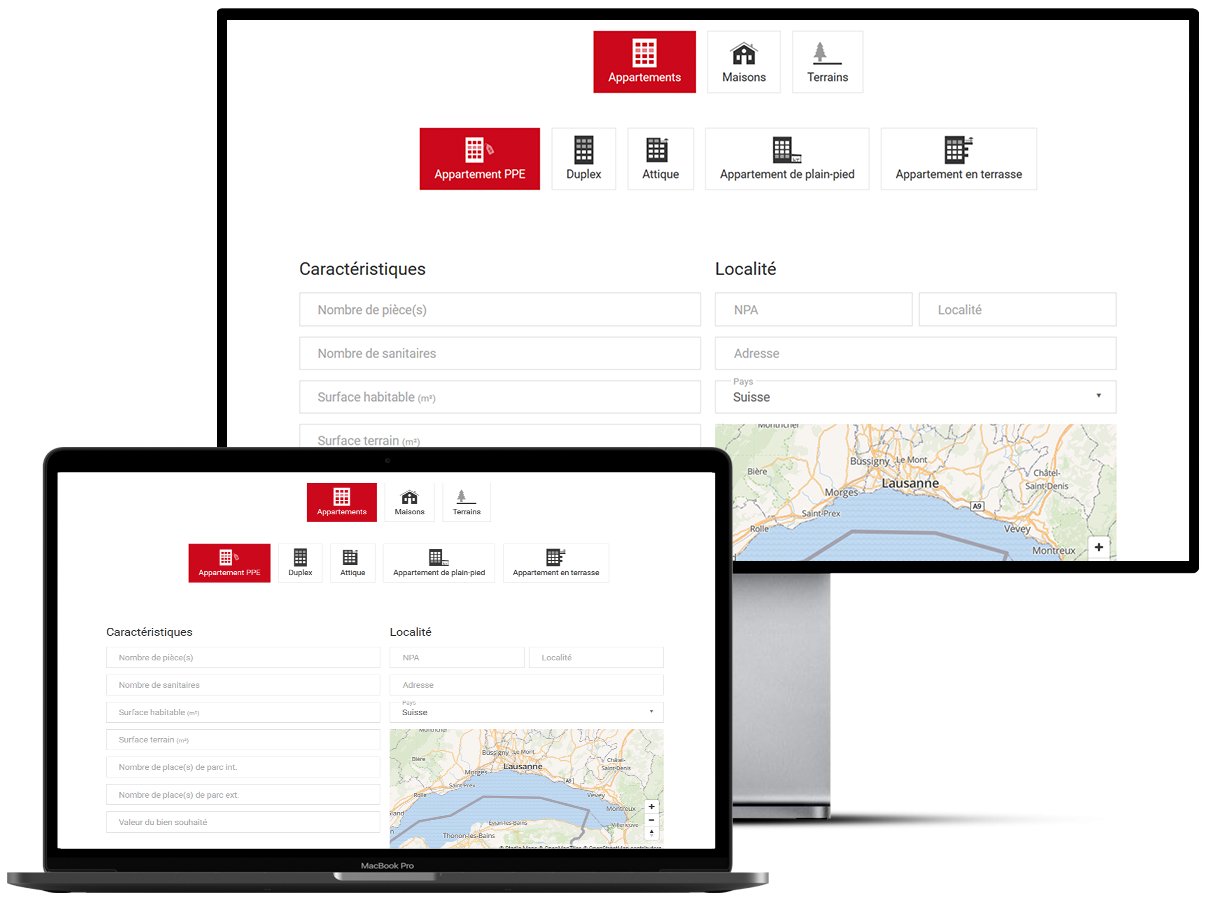Open Pays dropdown on the monitor
This screenshot has height=918, width=1205.
(x=915, y=397)
